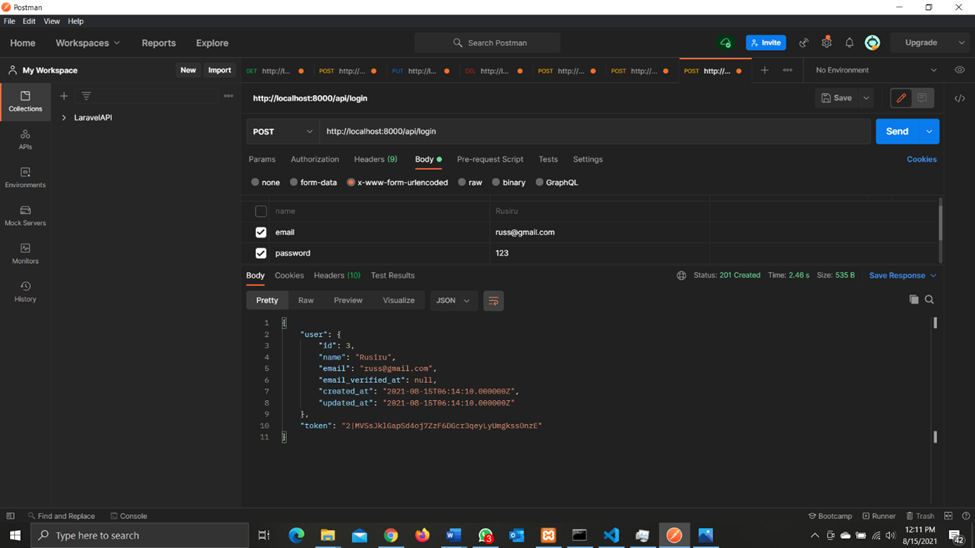Enable the name parameter checkbox

click(261, 211)
